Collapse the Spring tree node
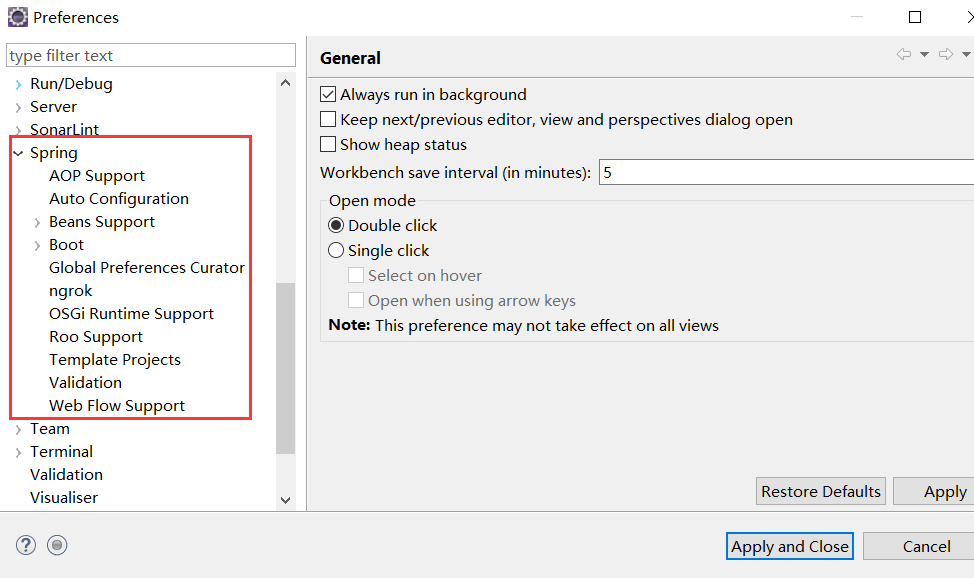The height and width of the screenshot is (578, 974). click(19, 153)
